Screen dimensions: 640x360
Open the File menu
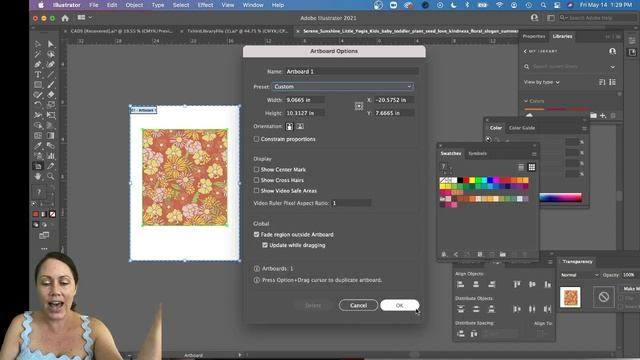point(94,5)
